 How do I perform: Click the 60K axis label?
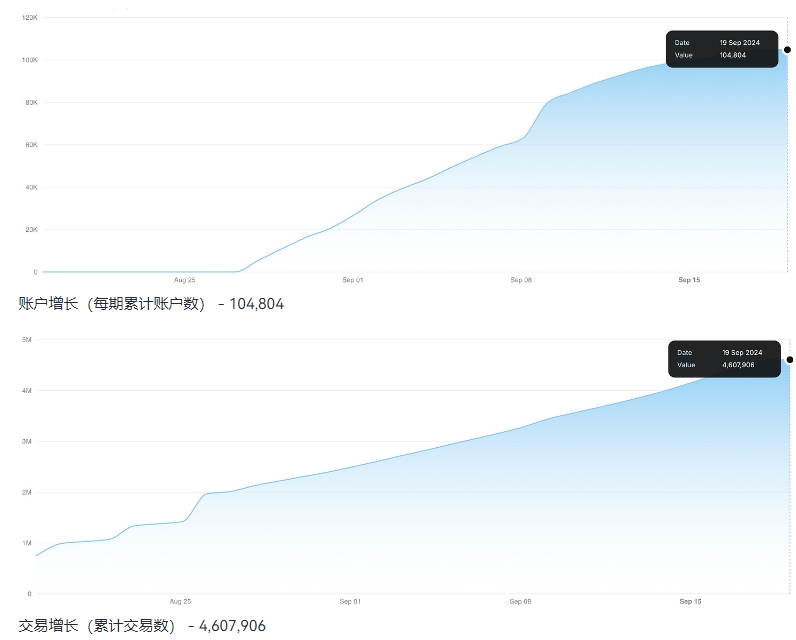pos(31,145)
